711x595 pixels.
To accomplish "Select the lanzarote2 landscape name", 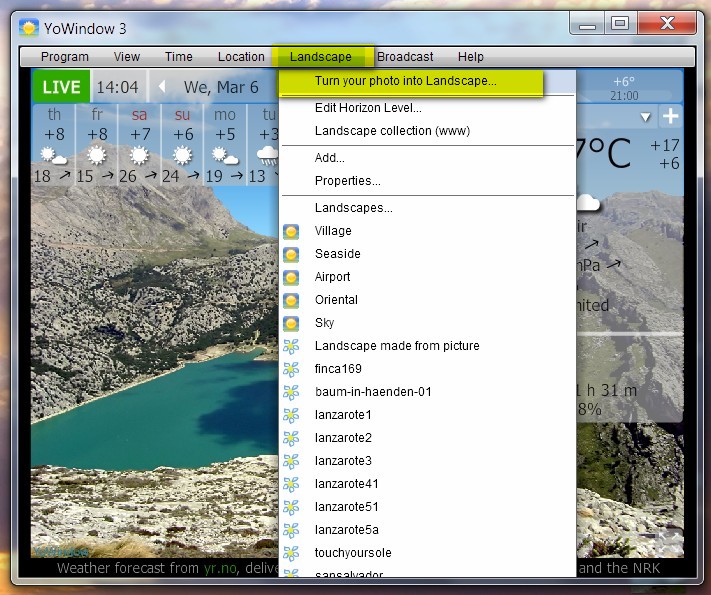I will click(x=343, y=438).
